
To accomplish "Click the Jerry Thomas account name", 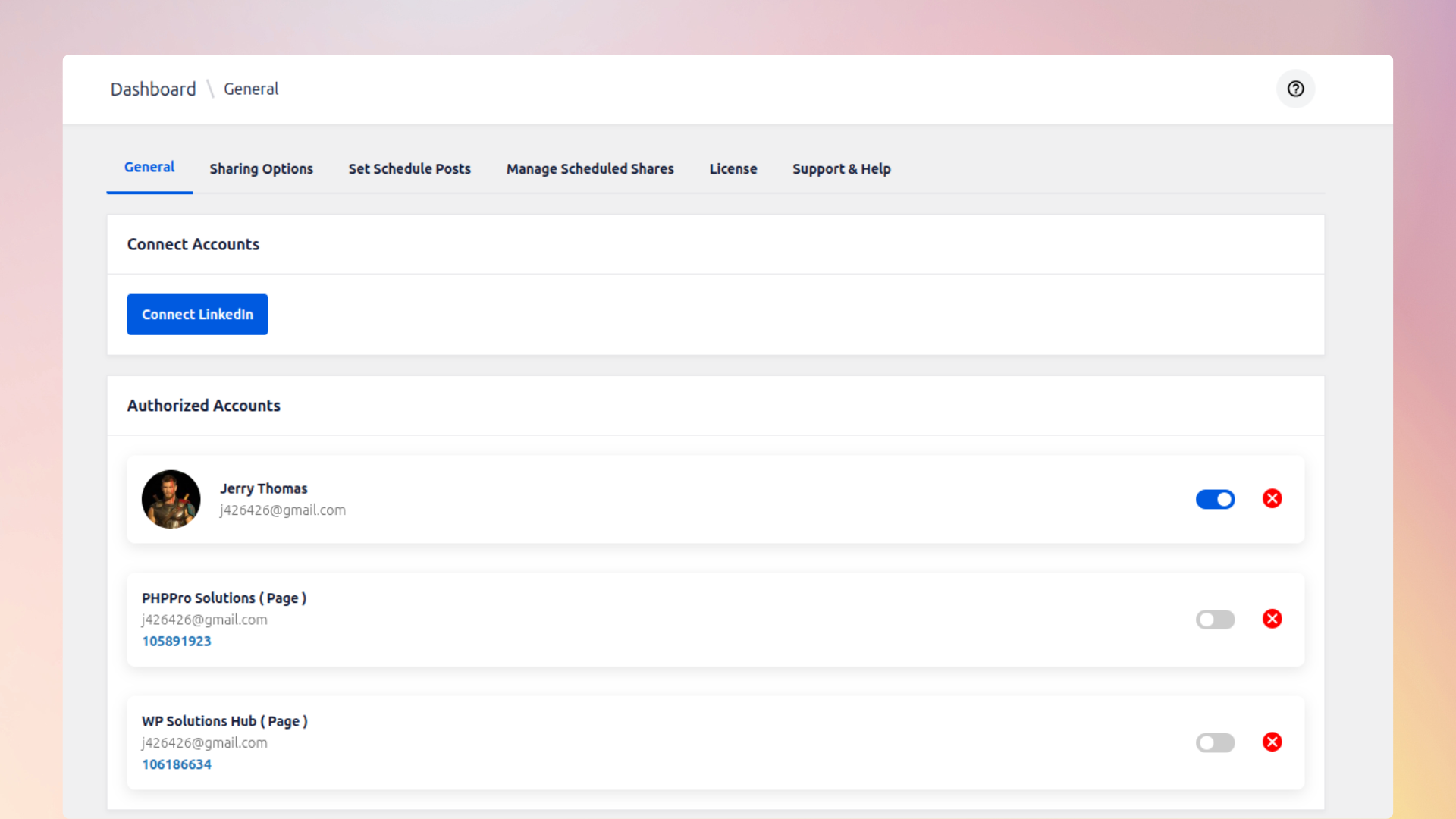I will click(x=263, y=488).
